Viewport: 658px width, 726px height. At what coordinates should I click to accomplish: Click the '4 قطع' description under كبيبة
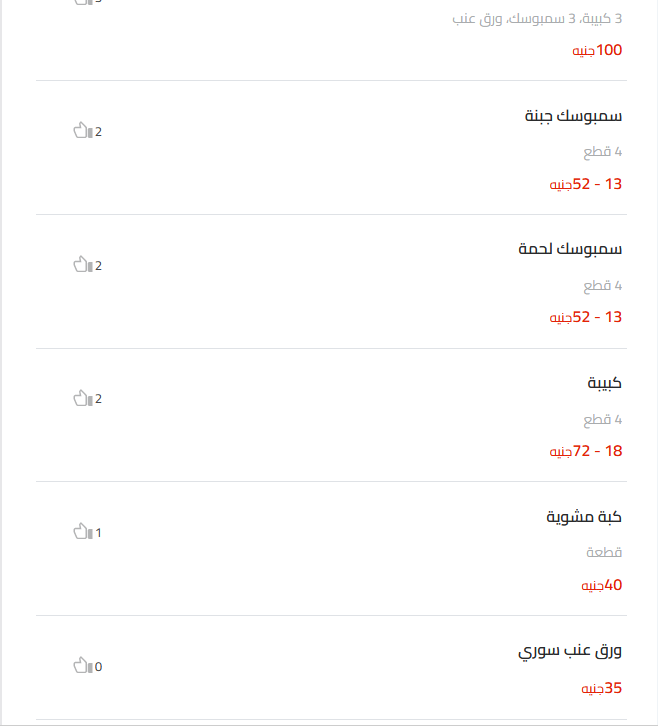point(603,419)
